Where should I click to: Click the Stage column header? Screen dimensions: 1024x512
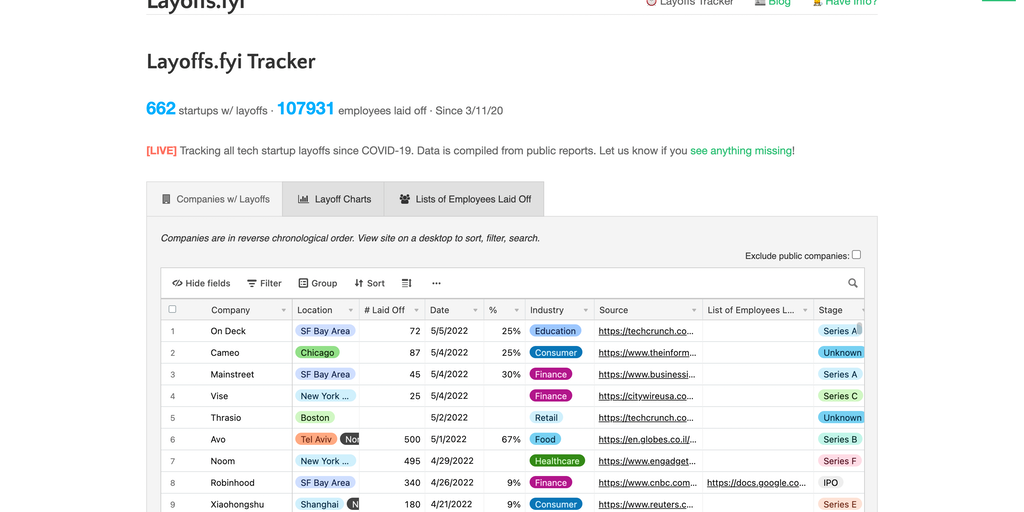click(839, 310)
